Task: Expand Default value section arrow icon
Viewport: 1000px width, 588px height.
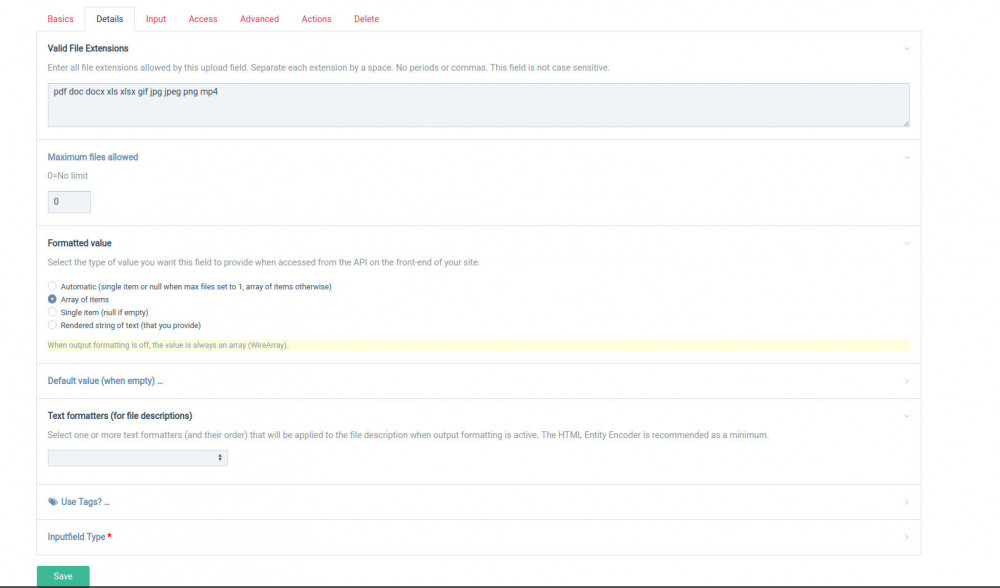Action: click(x=907, y=381)
